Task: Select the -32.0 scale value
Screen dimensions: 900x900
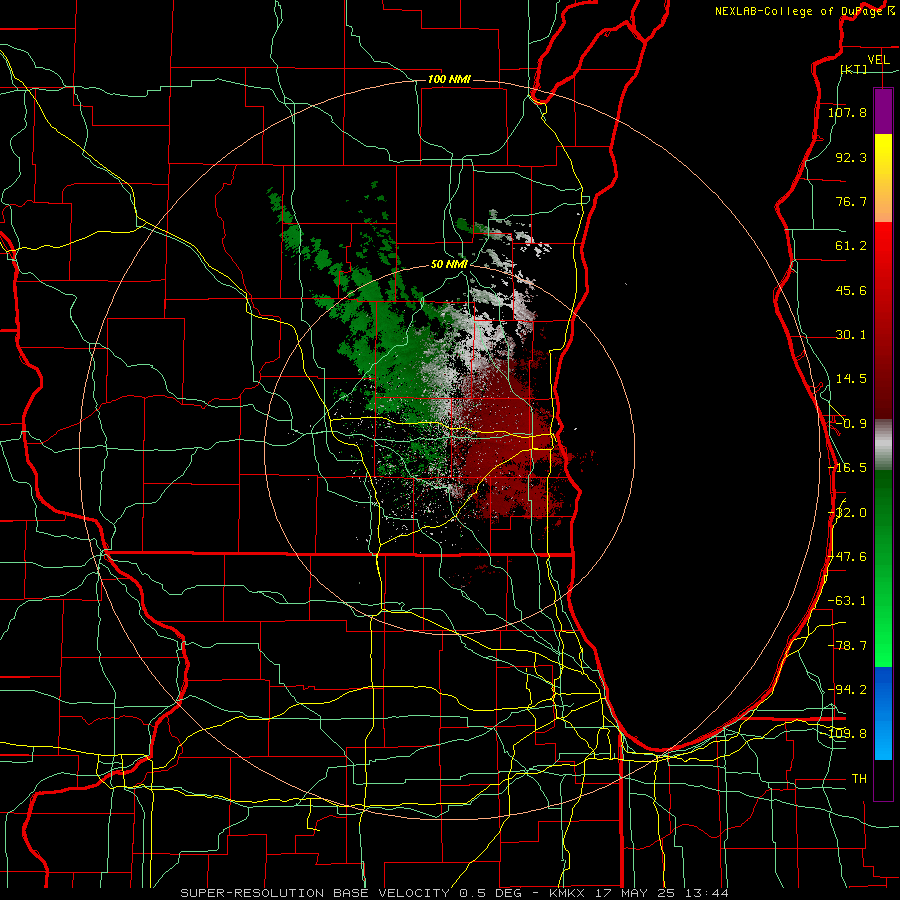Action: (x=847, y=513)
